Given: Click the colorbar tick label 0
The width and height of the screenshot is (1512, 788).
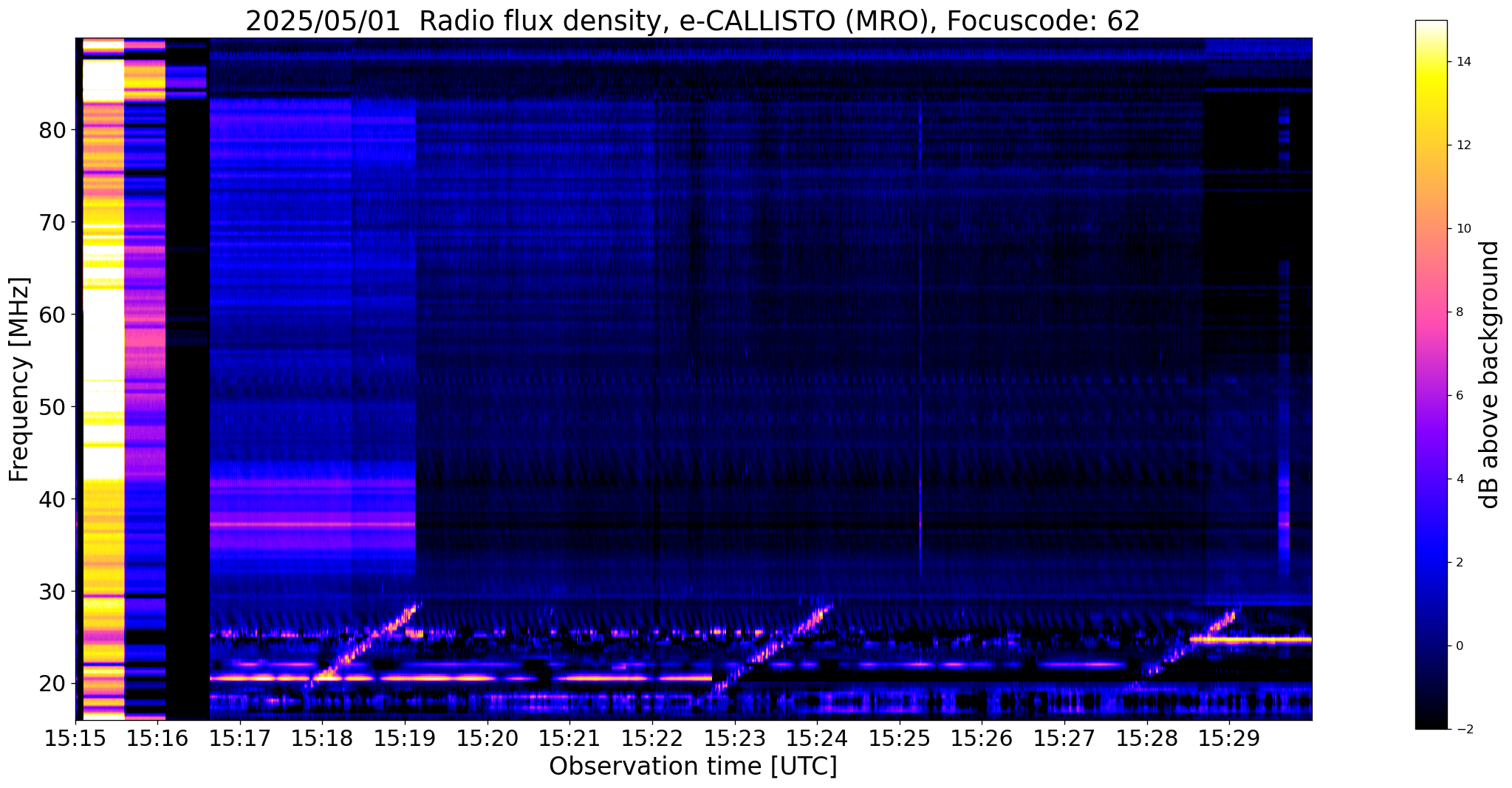Looking at the screenshot, I should (x=1459, y=646).
